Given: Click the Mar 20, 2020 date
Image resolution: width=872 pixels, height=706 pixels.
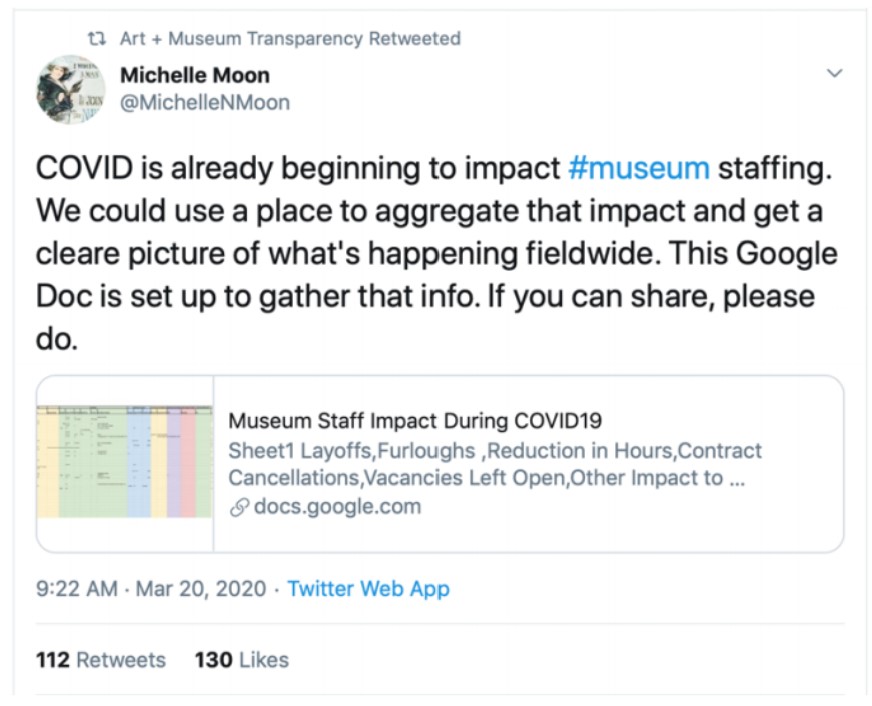Looking at the screenshot, I should (200, 588).
